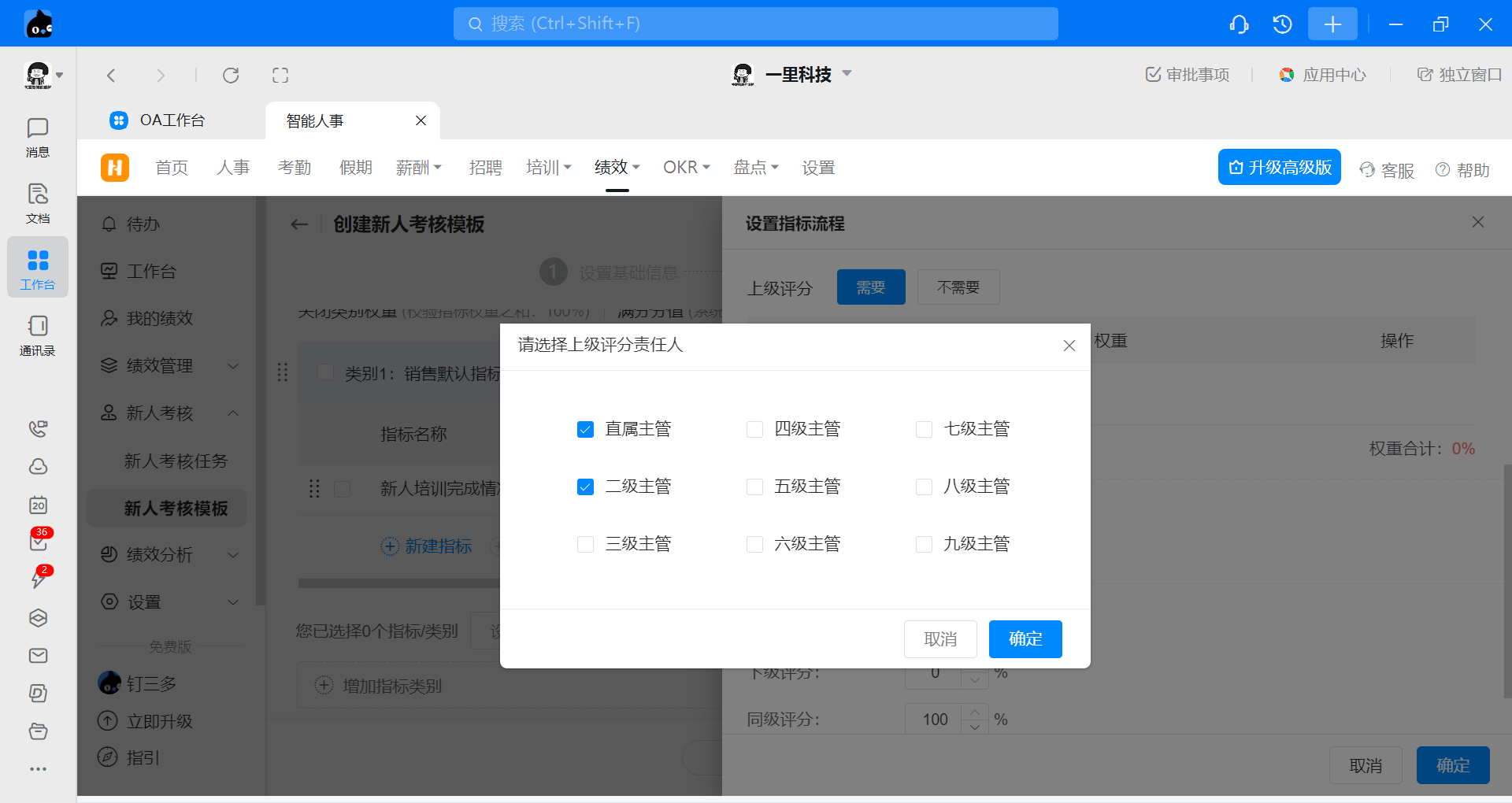1512x803 pixels.
Task: Open the history clock icon in title bar
Action: click(x=1282, y=24)
